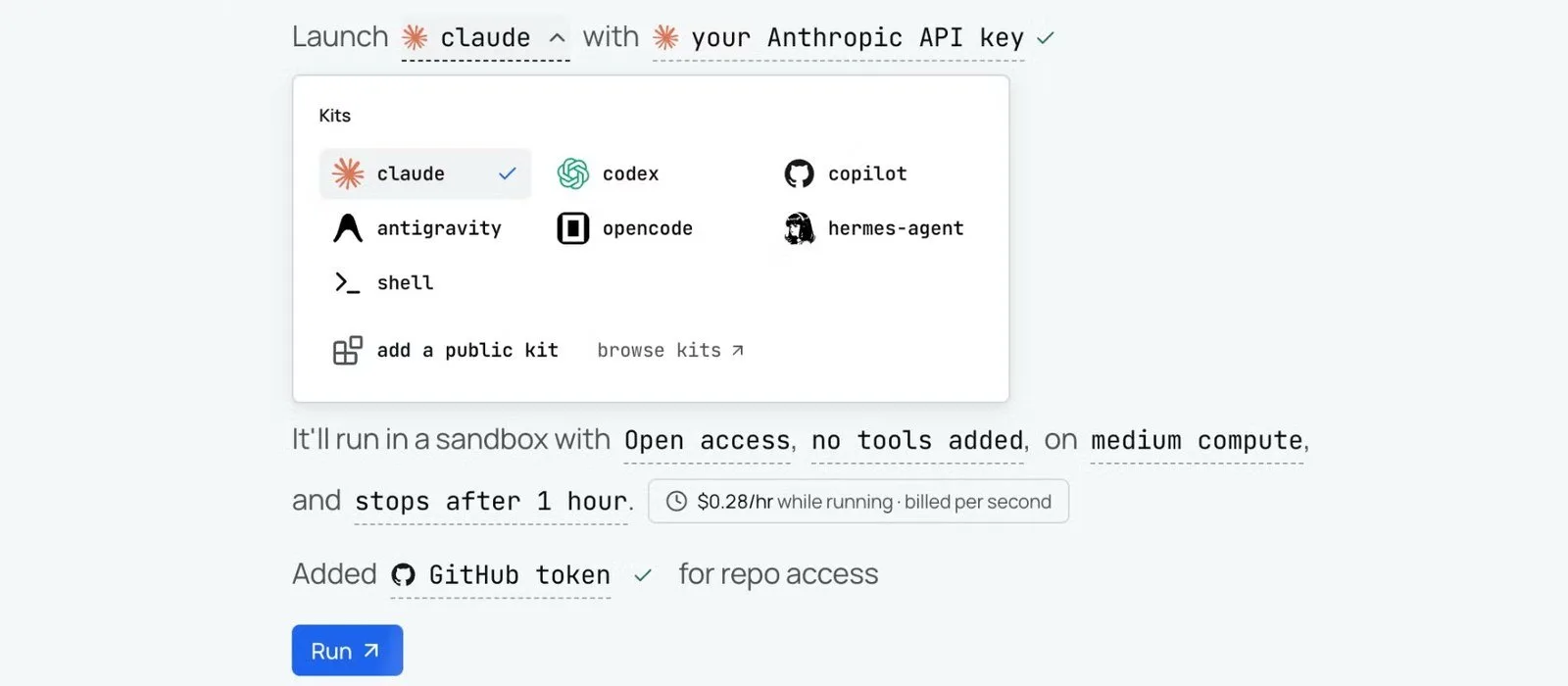This screenshot has height=686, width=1568.
Task: Click the GitHub copilot logo icon
Action: [x=799, y=173]
